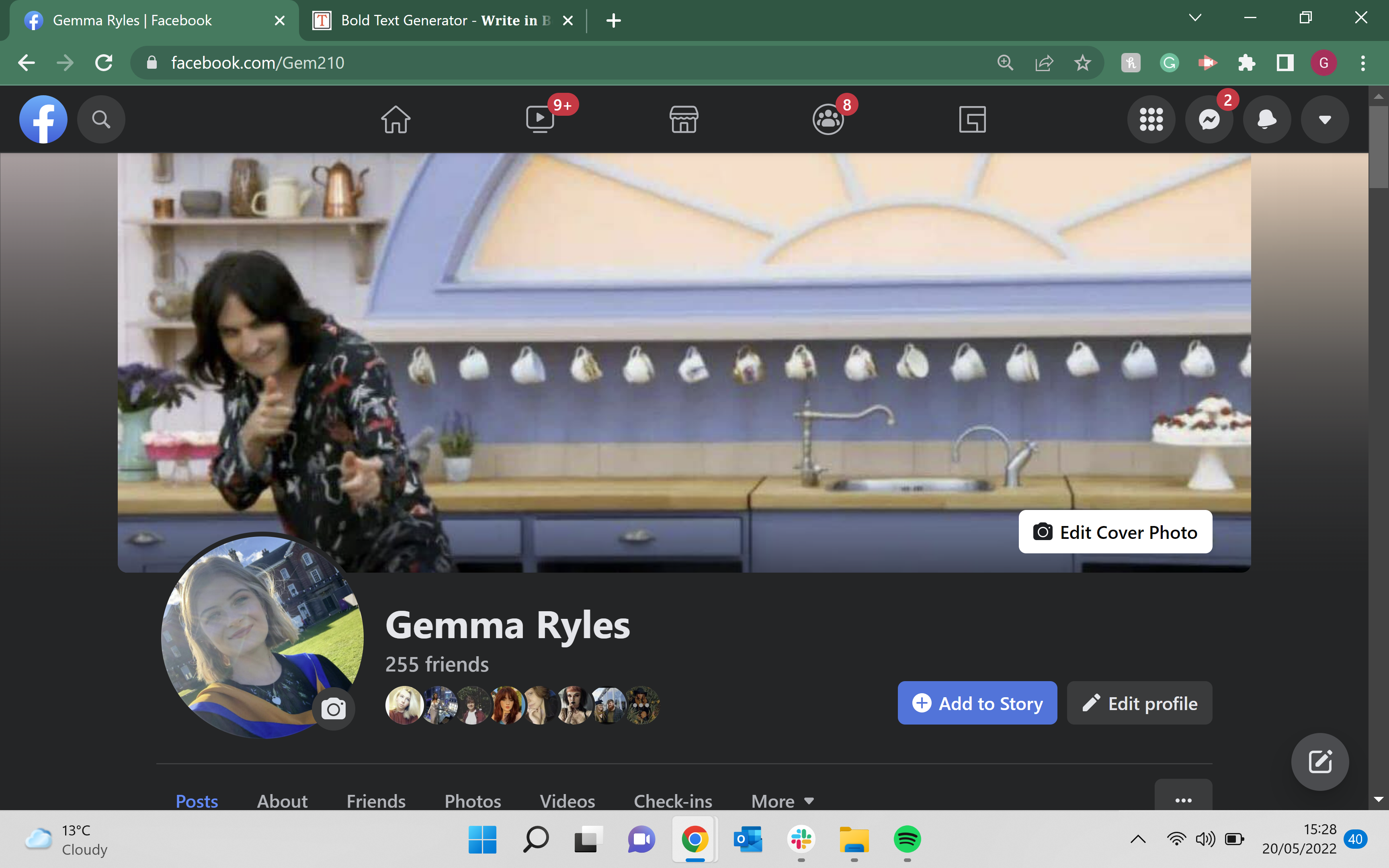Open the 255 friends link
Image resolution: width=1389 pixels, height=868 pixels.
tap(437, 664)
